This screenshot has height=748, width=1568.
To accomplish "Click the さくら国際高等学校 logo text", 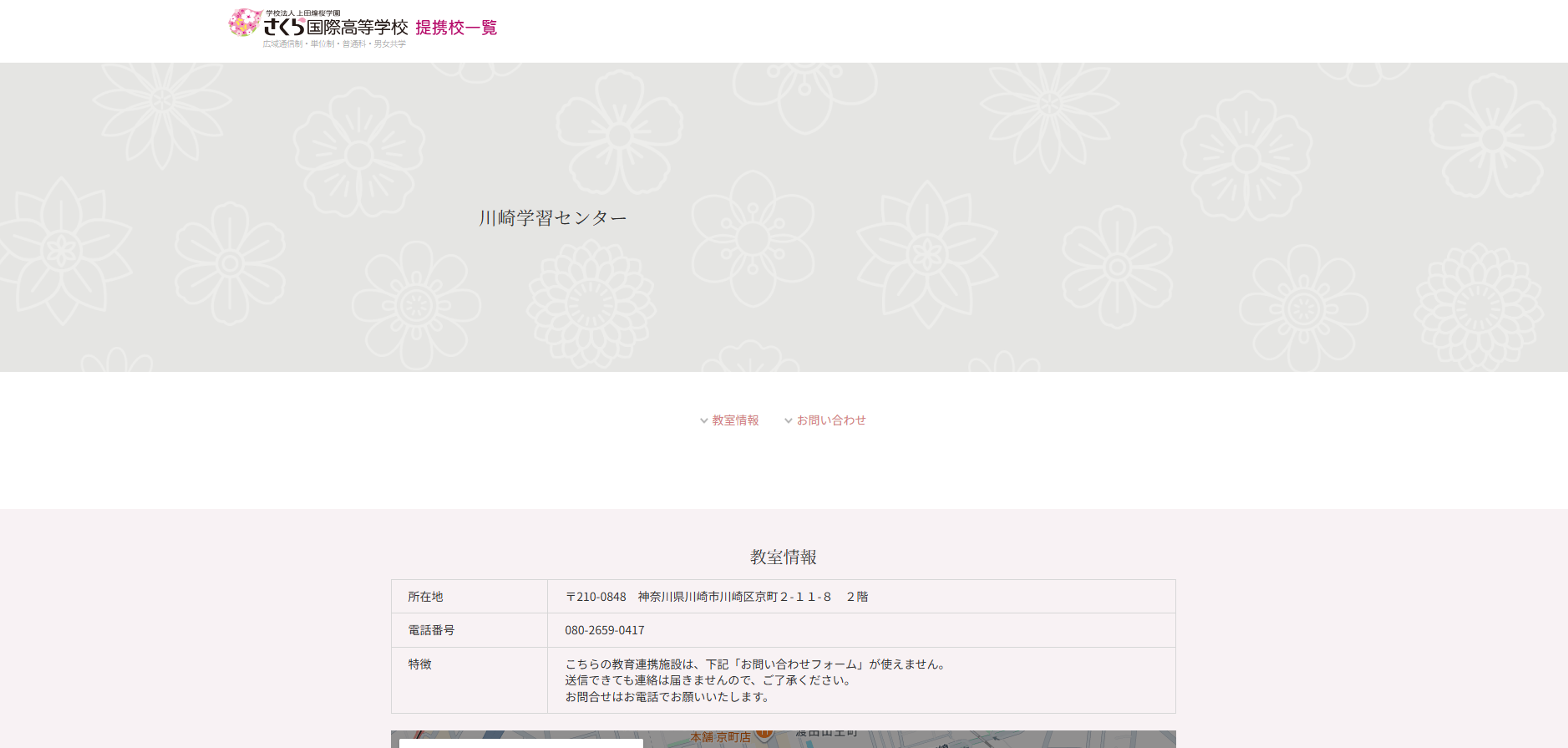I will 336,28.
